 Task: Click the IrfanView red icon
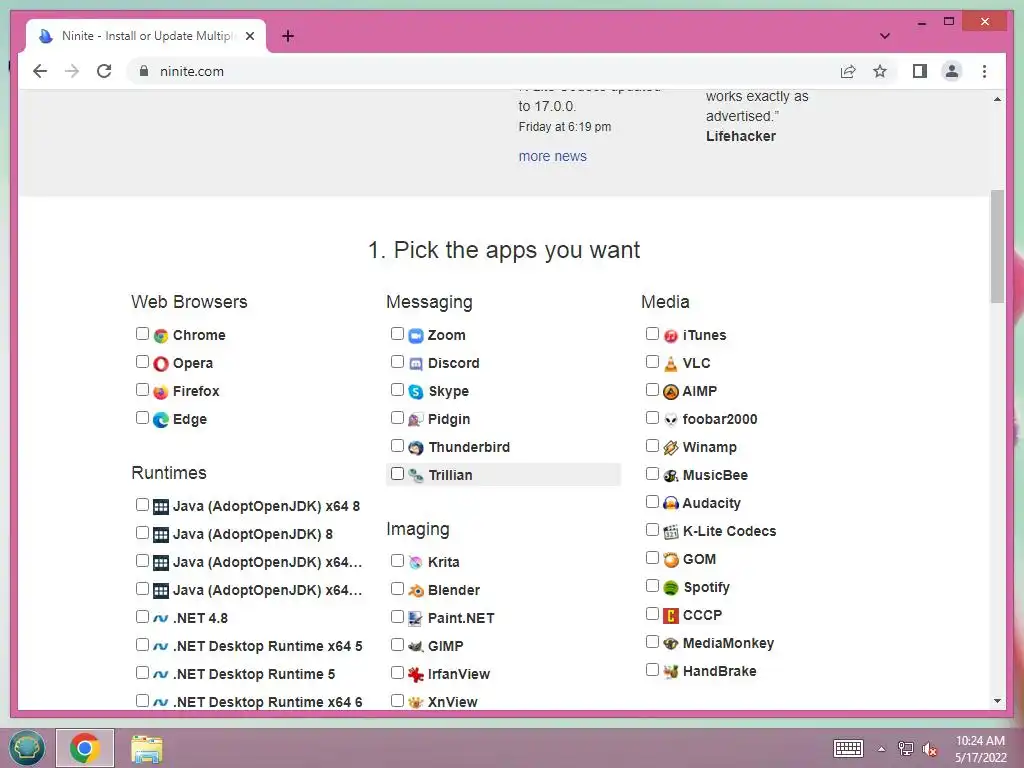(416, 675)
